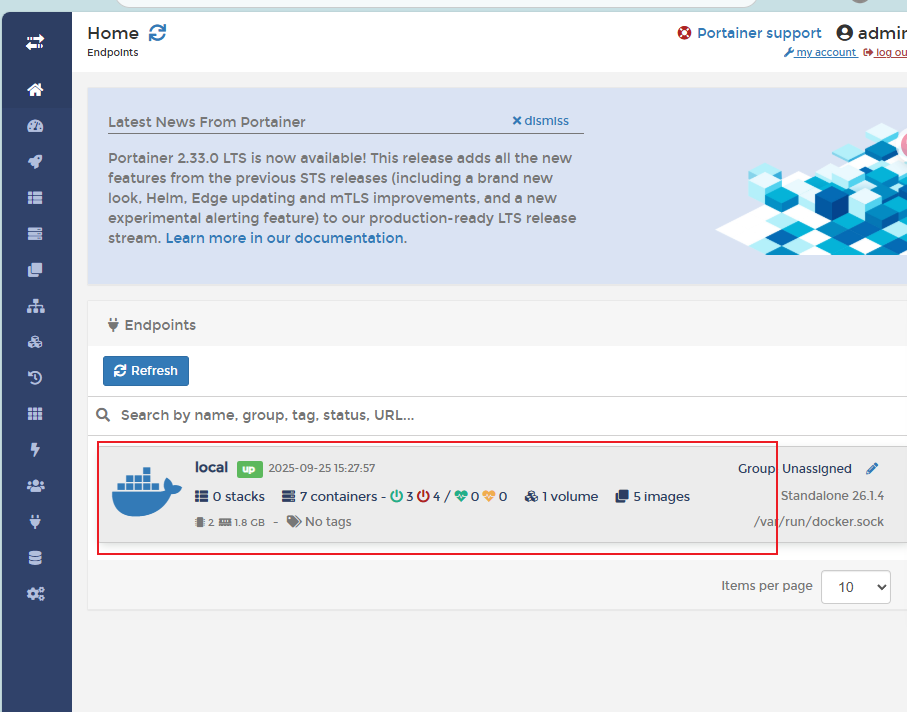Click the 0 stacks count

[x=230, y=496]
